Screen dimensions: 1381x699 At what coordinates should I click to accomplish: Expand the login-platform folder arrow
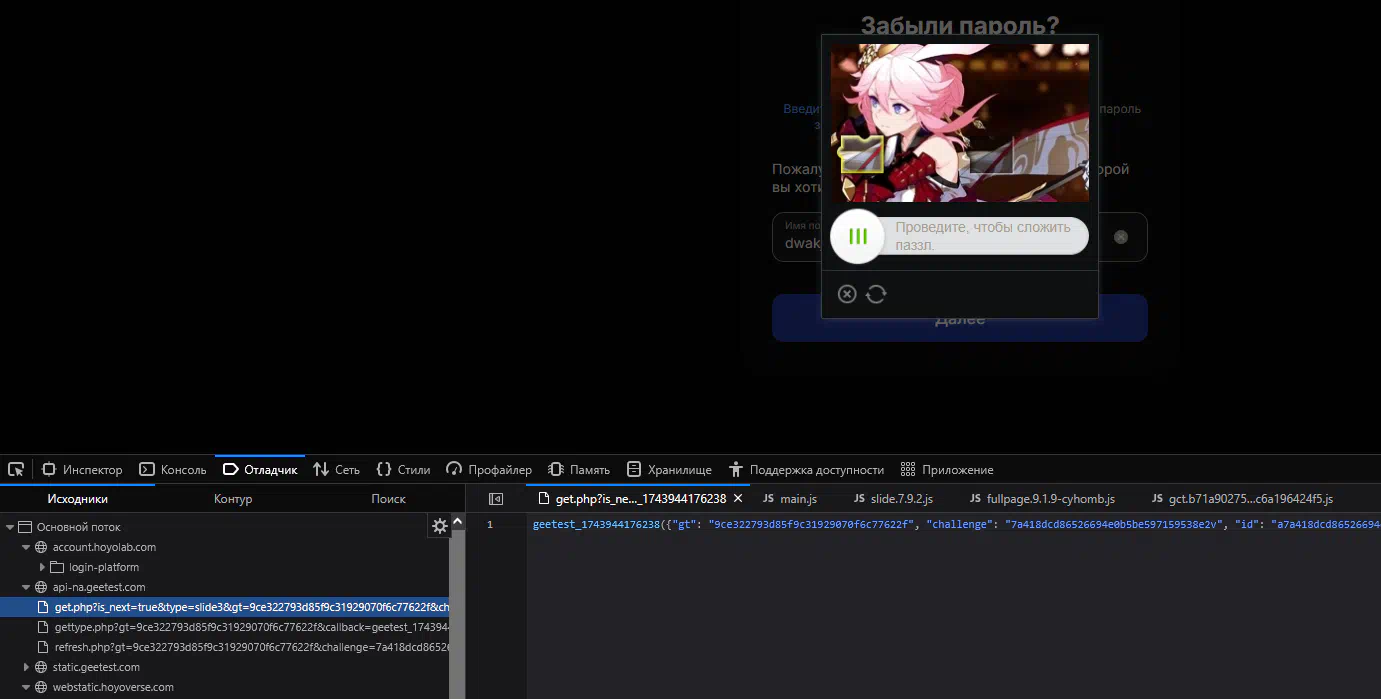[42, 567]
